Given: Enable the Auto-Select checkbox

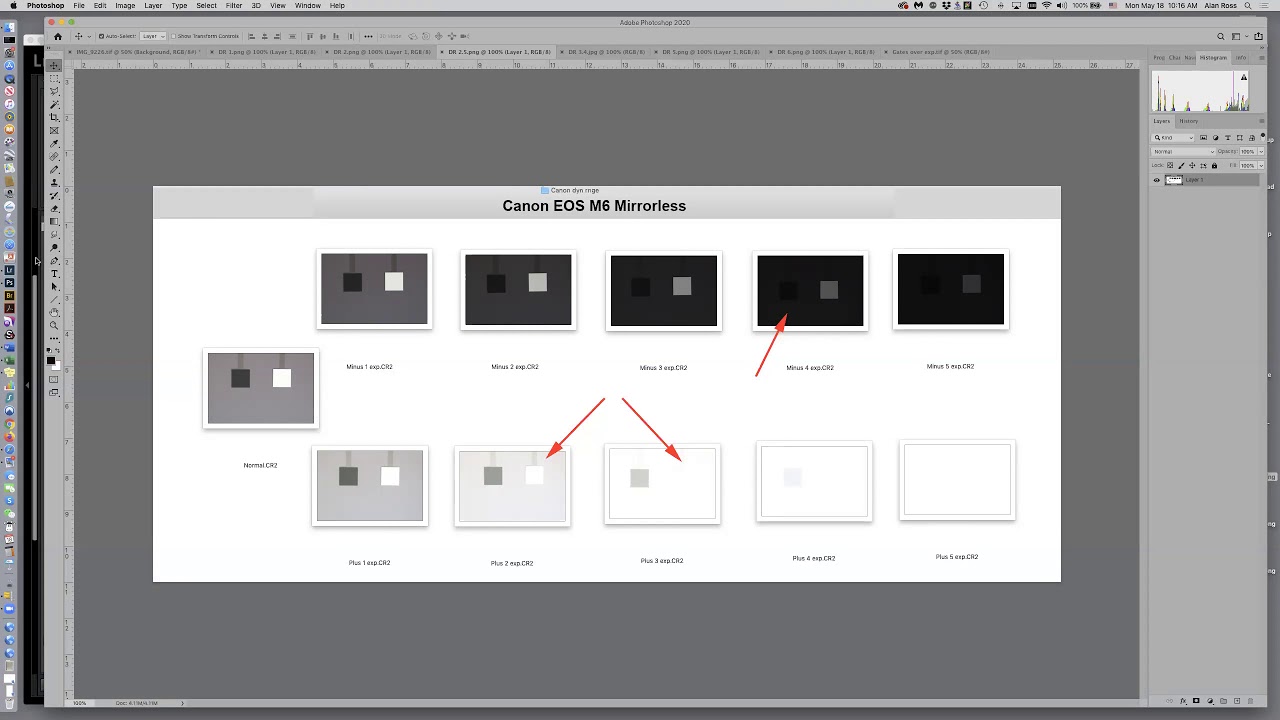Looking at the screenshot, I should 101,36.
